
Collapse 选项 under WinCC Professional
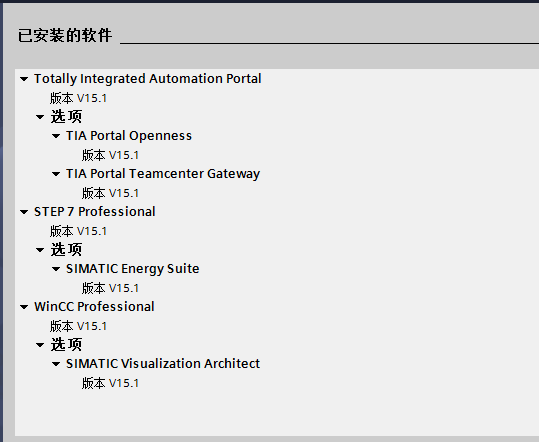pos(40,345)
